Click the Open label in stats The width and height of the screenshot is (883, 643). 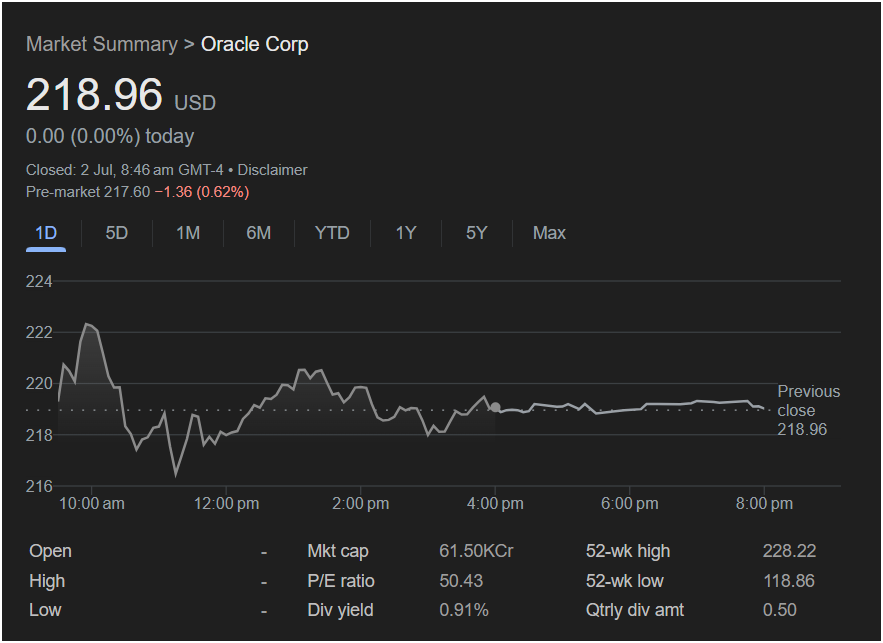50,551
